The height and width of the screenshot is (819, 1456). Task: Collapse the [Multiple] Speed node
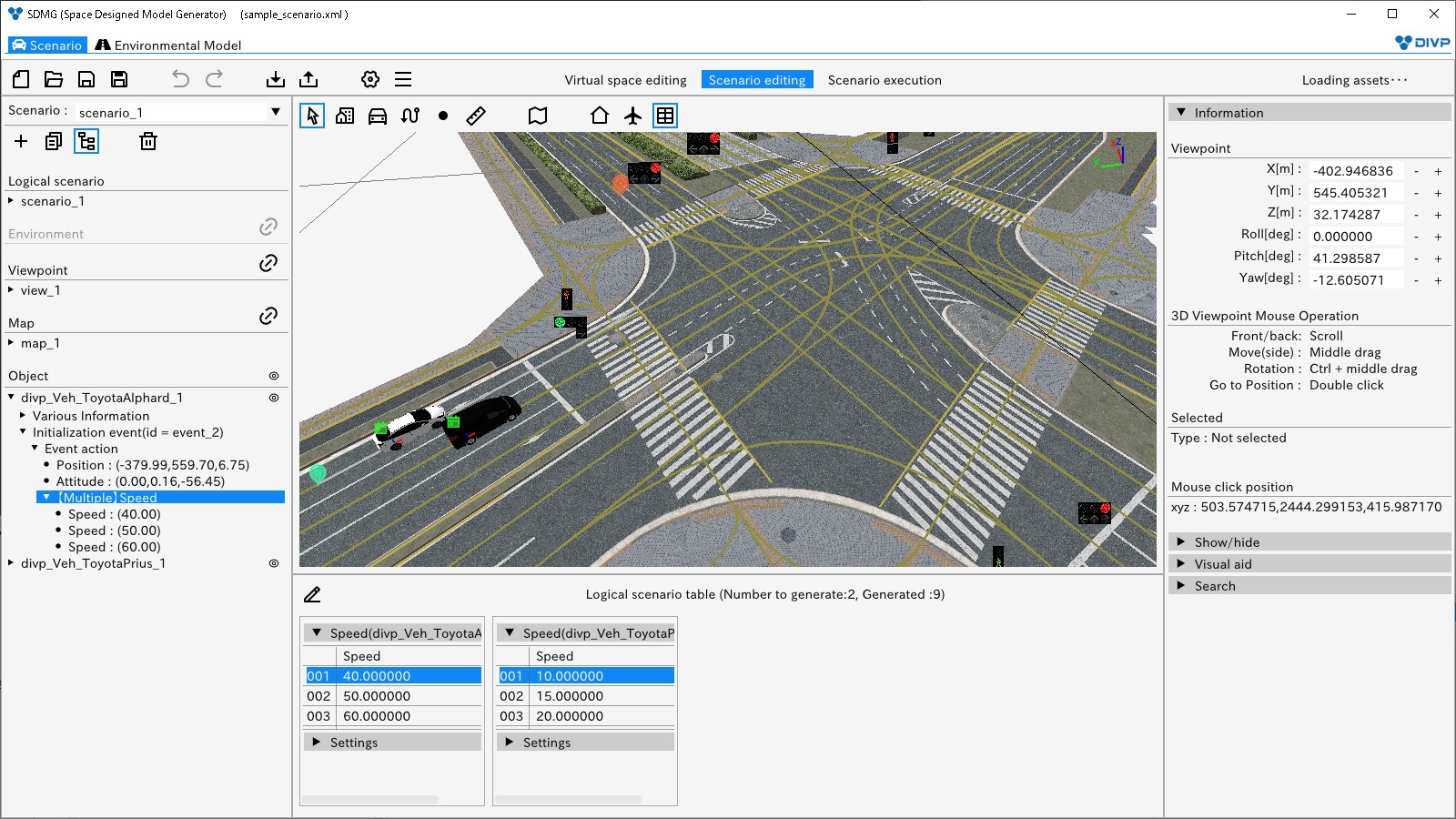[x=46, y=498]
